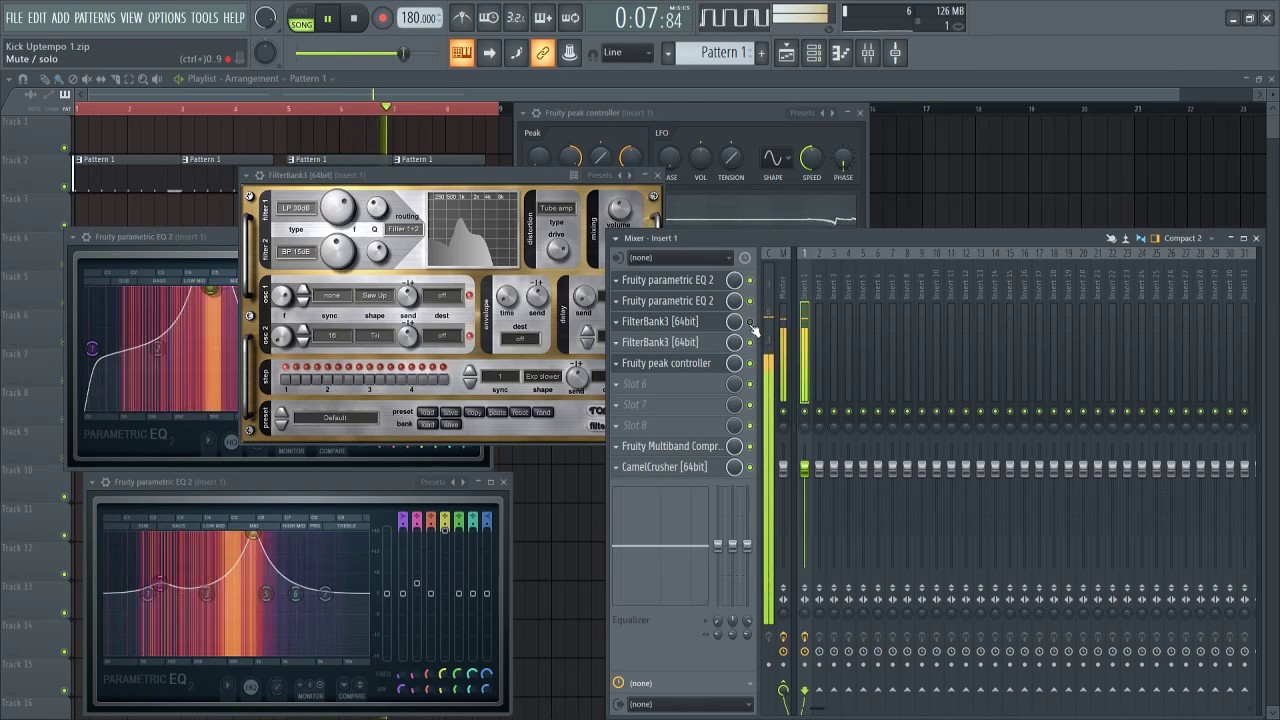Image resolution: width=1280 pixels, height=720 pixels.
Task: Click the step edit arrow icon
Action: coord(489,53)
